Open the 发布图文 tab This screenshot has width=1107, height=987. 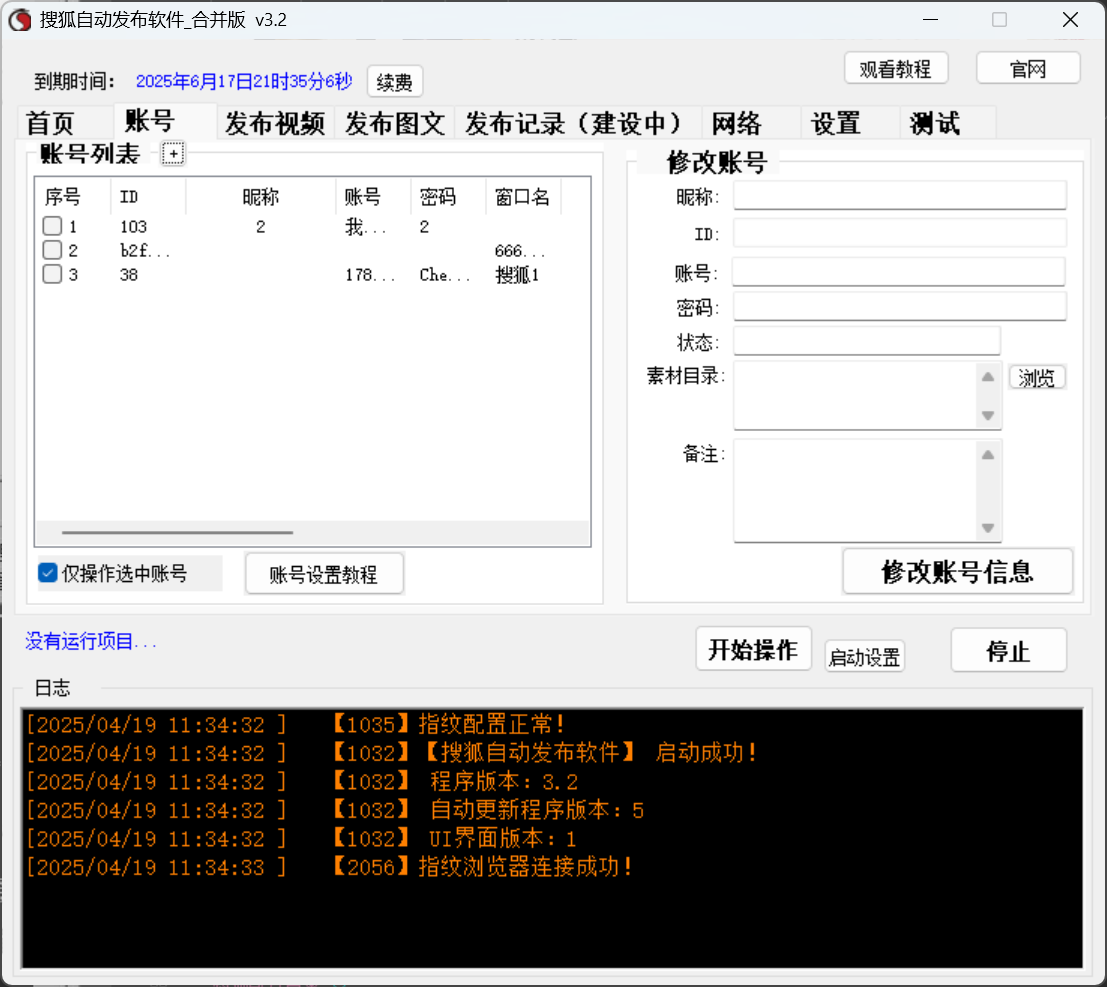coord(395,123)
